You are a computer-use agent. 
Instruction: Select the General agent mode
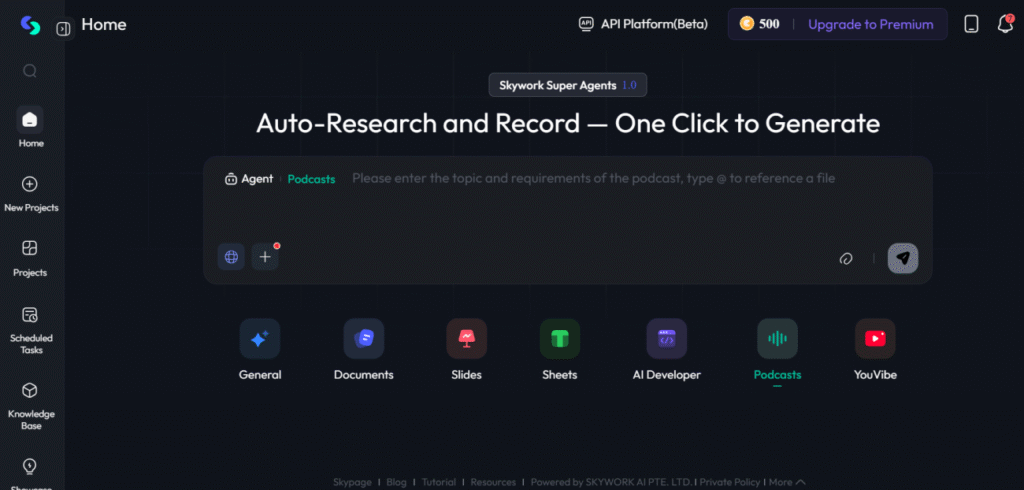(x=260, y=349)
